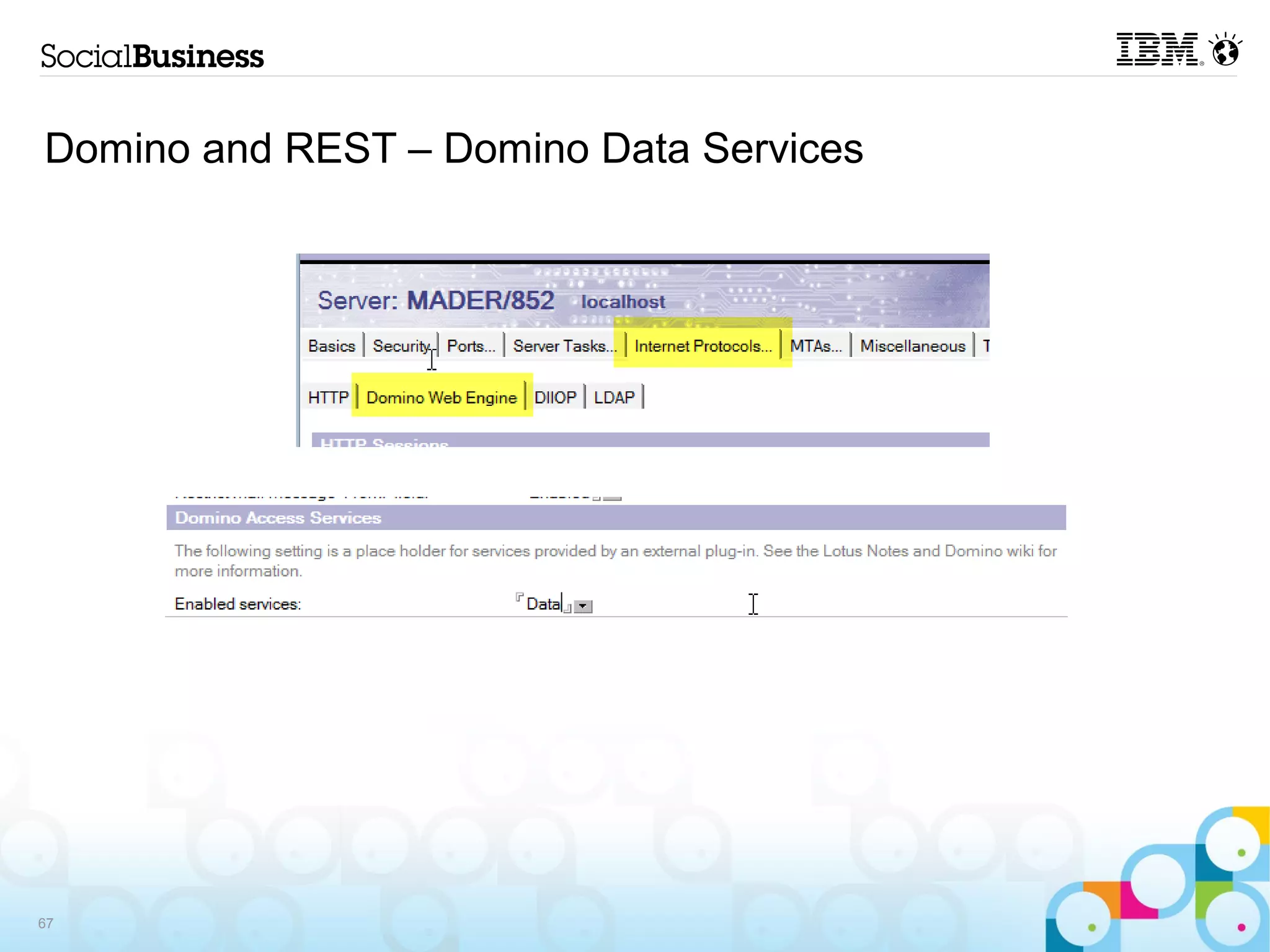Viewport: 1270px width, 952px height.
Task: Click the slide number 67
Action: tap(46, 923)
